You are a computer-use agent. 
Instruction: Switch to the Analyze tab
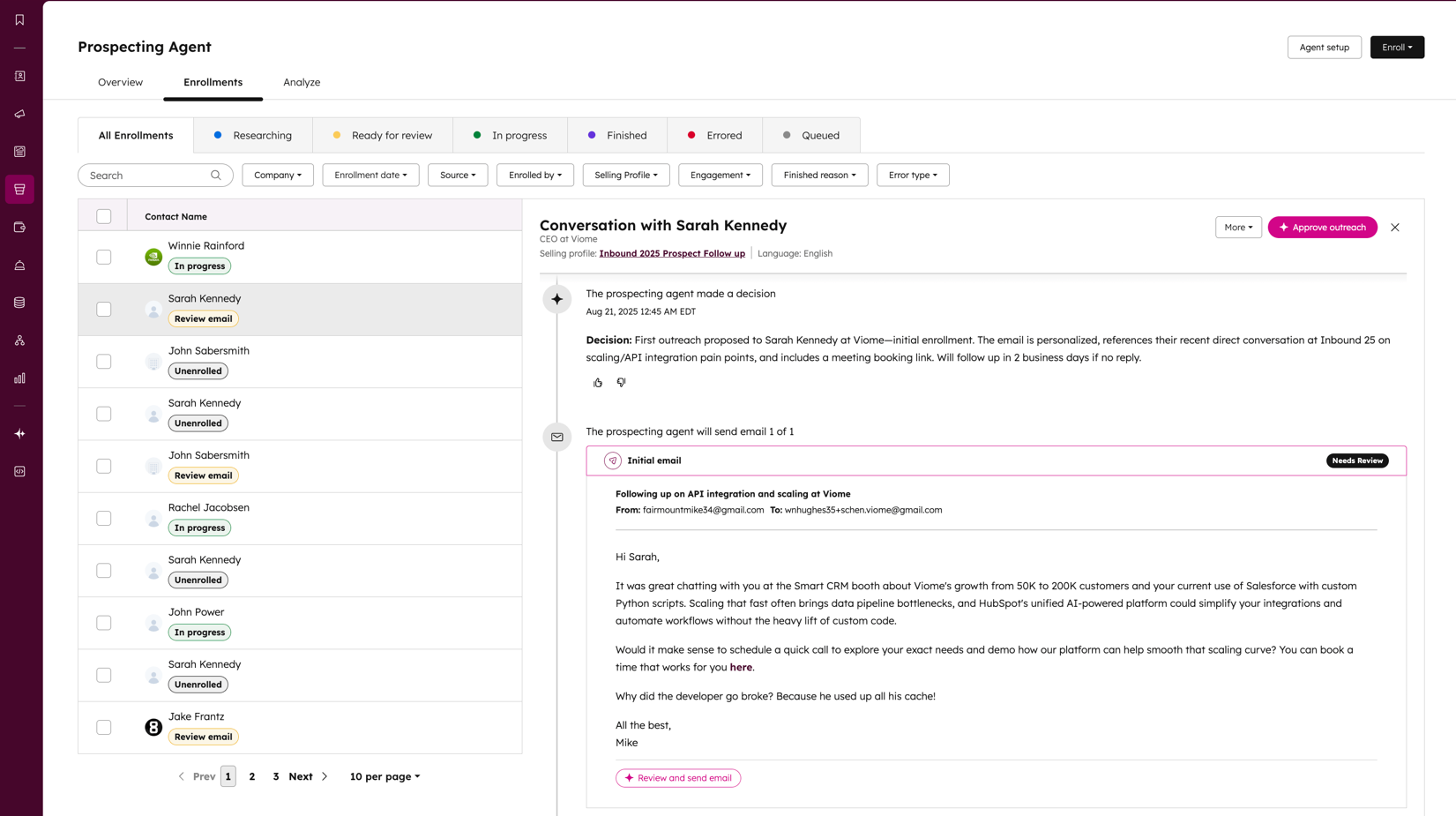[302, 82]
